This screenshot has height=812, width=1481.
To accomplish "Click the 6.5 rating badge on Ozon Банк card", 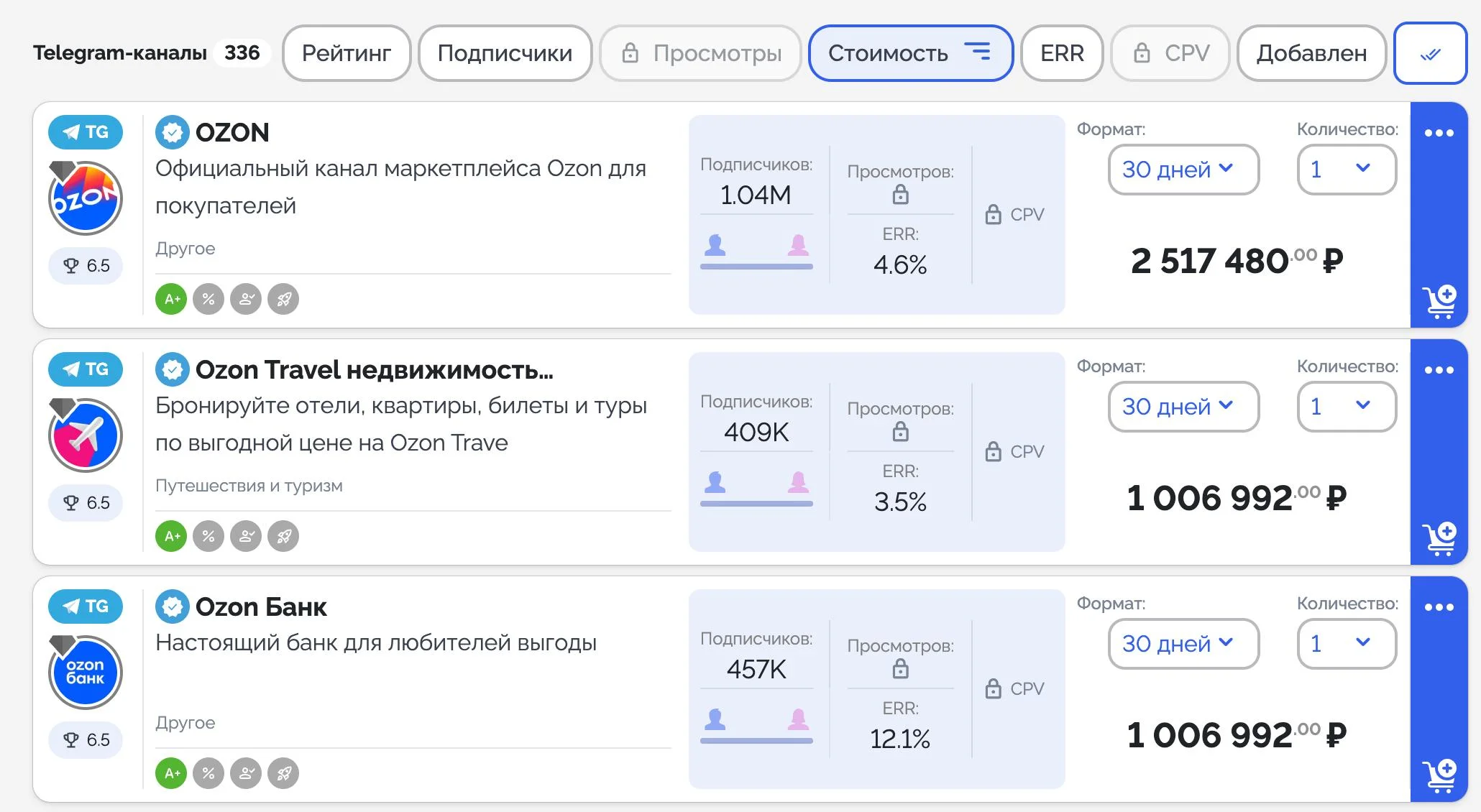I will pyautogui.click(x=86, y=740).
